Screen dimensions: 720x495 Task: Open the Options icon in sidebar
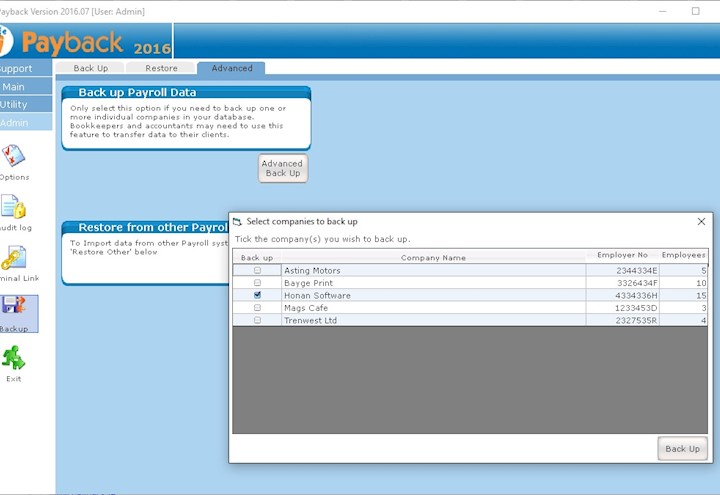pyautogui.click(x=14, y=157)
